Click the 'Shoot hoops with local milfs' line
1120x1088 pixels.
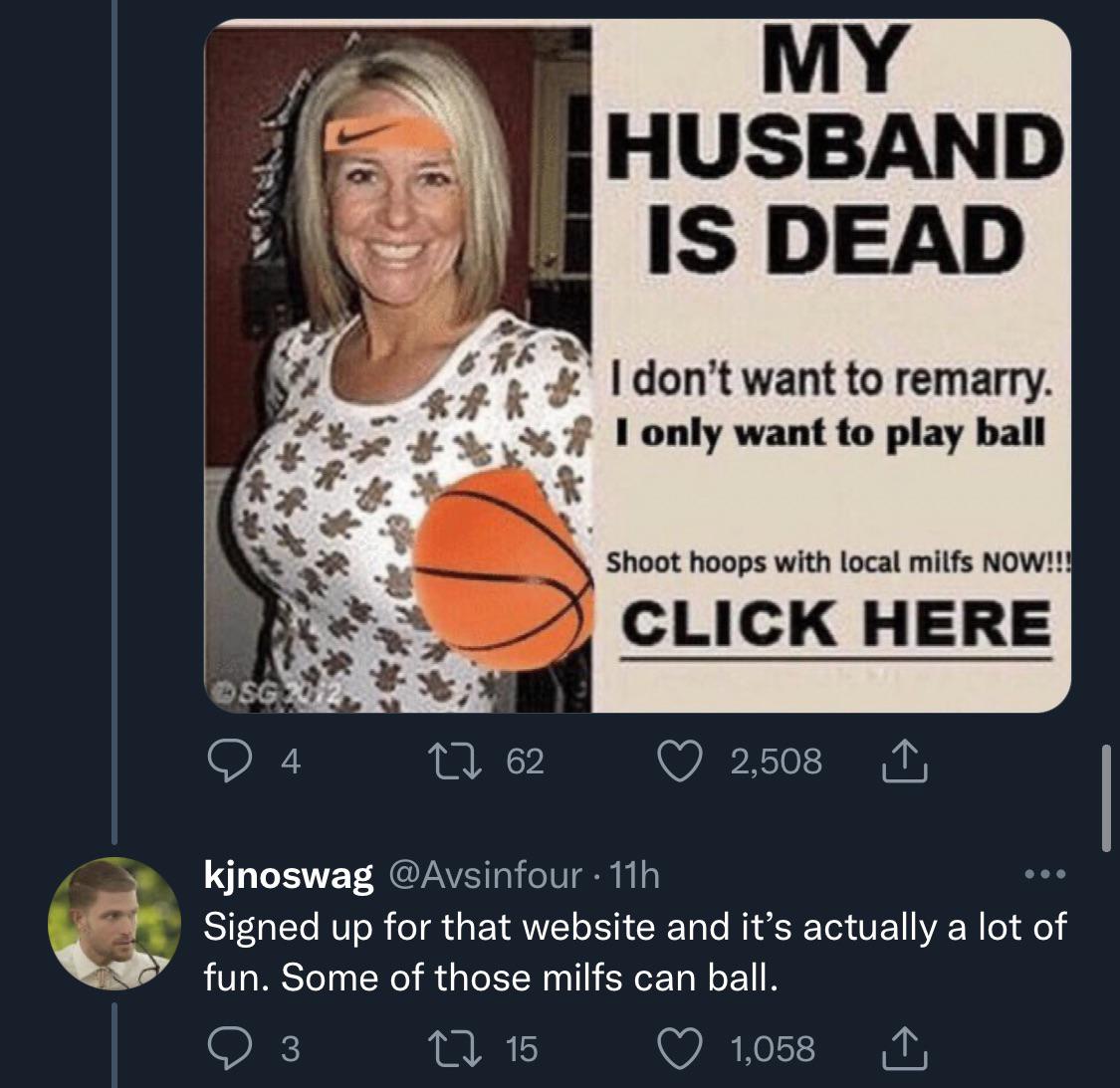click(x=836, y=560)
